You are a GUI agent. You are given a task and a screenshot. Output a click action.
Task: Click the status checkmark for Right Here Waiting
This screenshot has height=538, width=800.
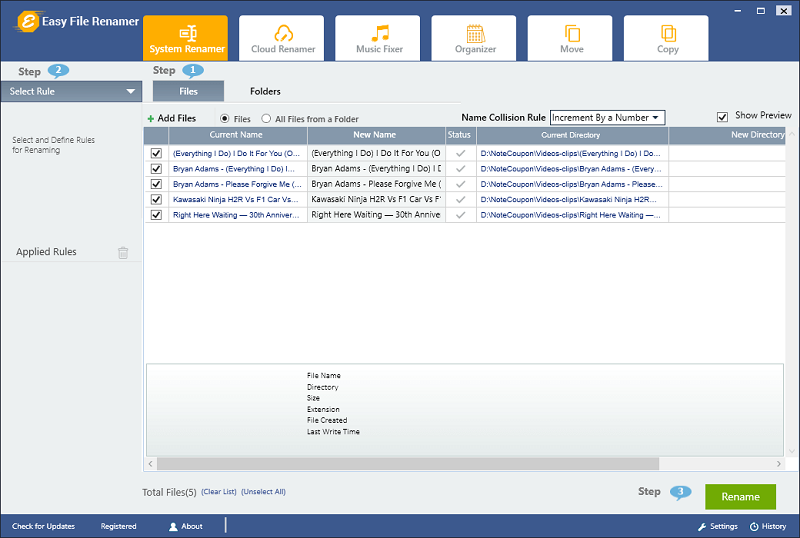point(461,215)
